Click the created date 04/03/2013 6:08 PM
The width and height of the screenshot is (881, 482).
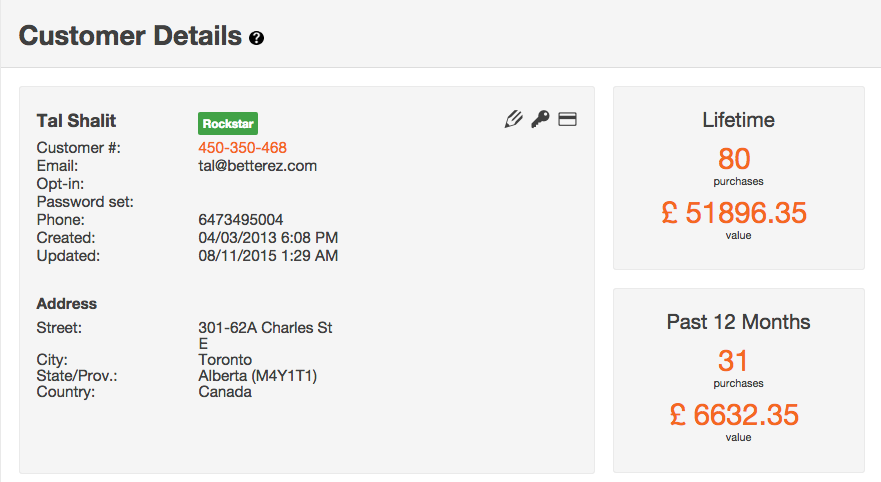point(268,238)
